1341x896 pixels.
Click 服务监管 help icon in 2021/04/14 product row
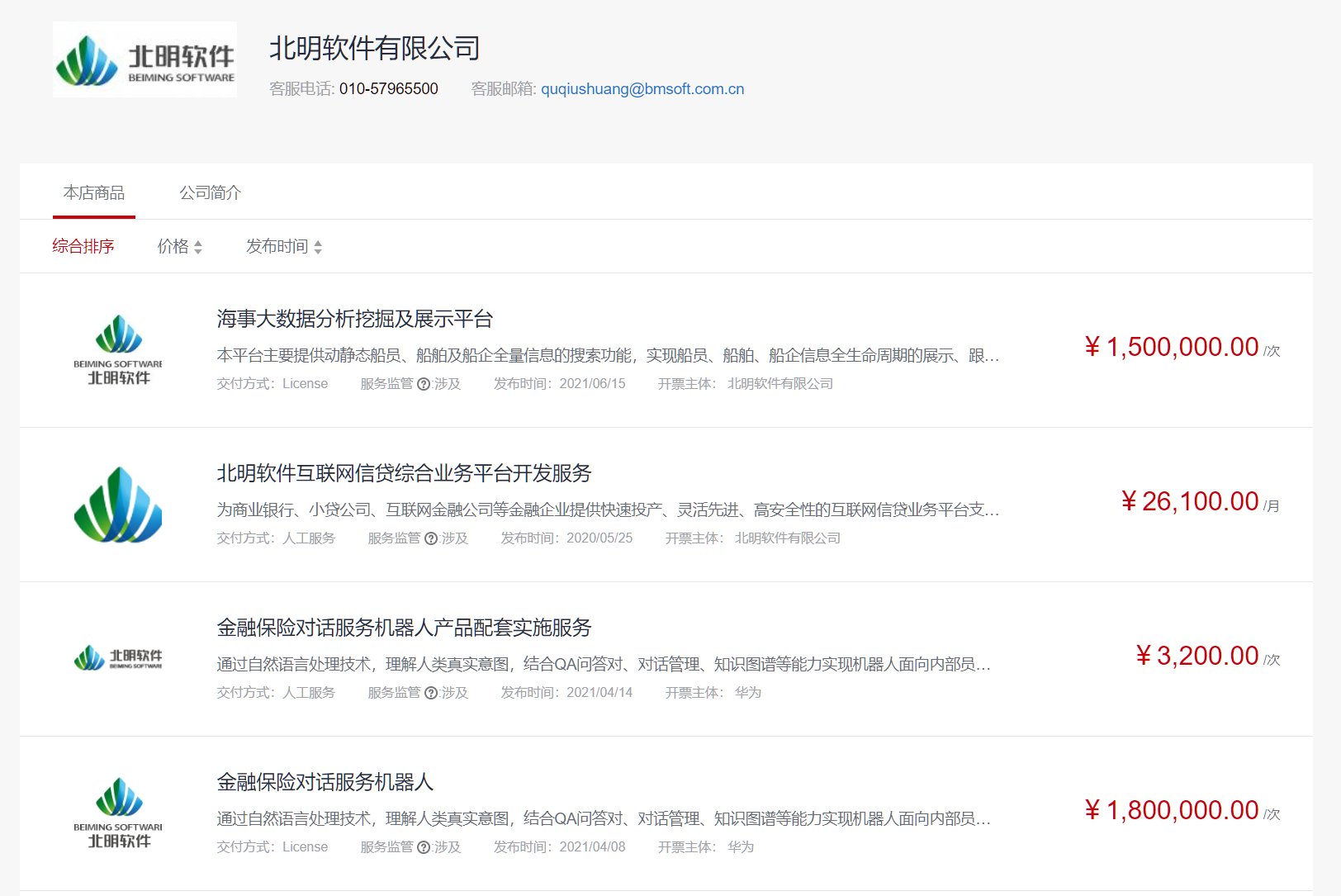pyautogui.click(x=431, y=693)
